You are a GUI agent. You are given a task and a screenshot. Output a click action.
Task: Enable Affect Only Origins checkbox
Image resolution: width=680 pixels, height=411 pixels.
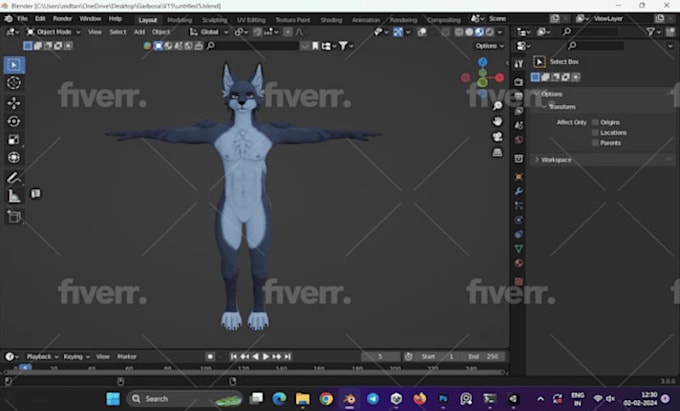(595, 122)
